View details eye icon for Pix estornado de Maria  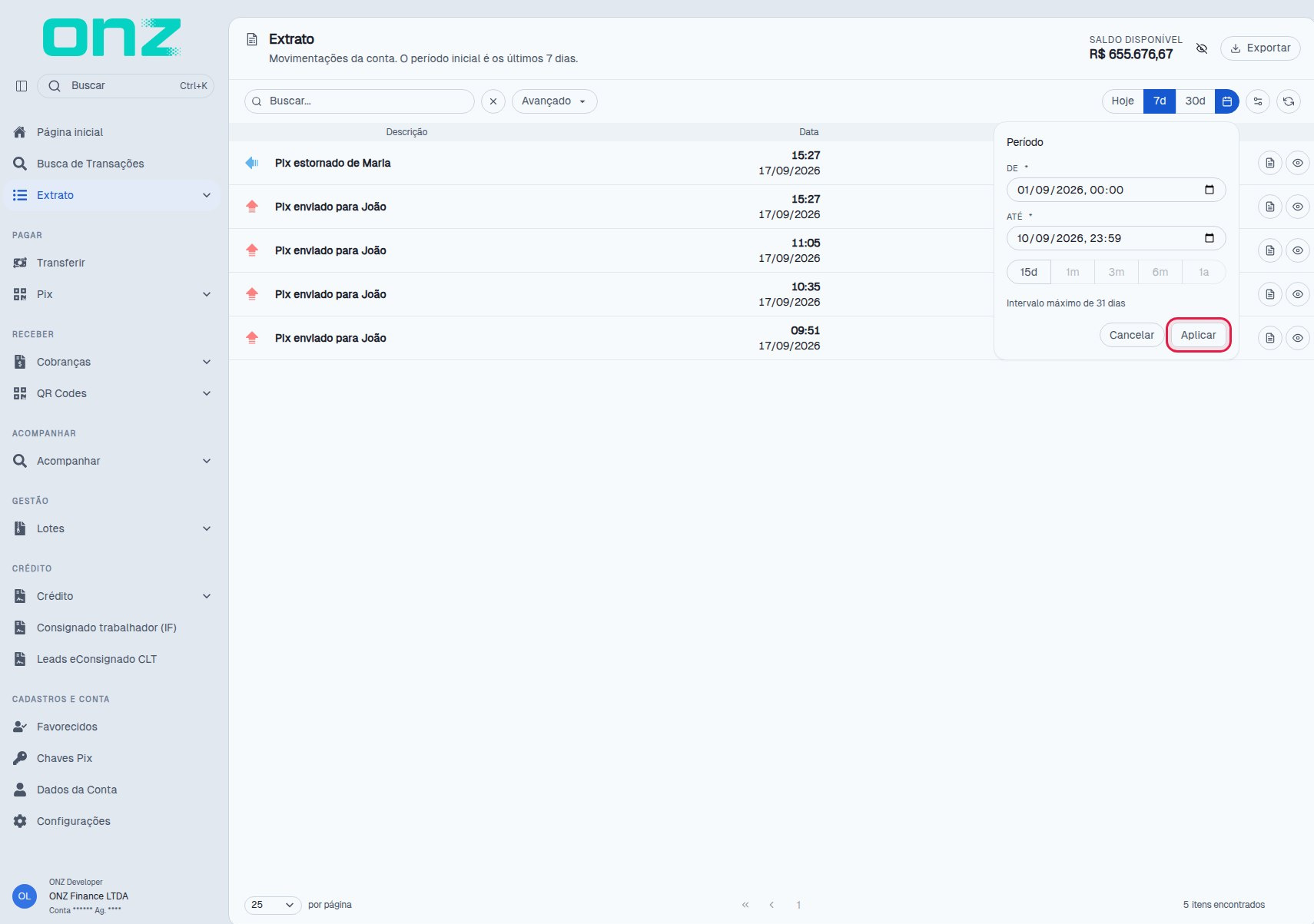[1298, 163]
